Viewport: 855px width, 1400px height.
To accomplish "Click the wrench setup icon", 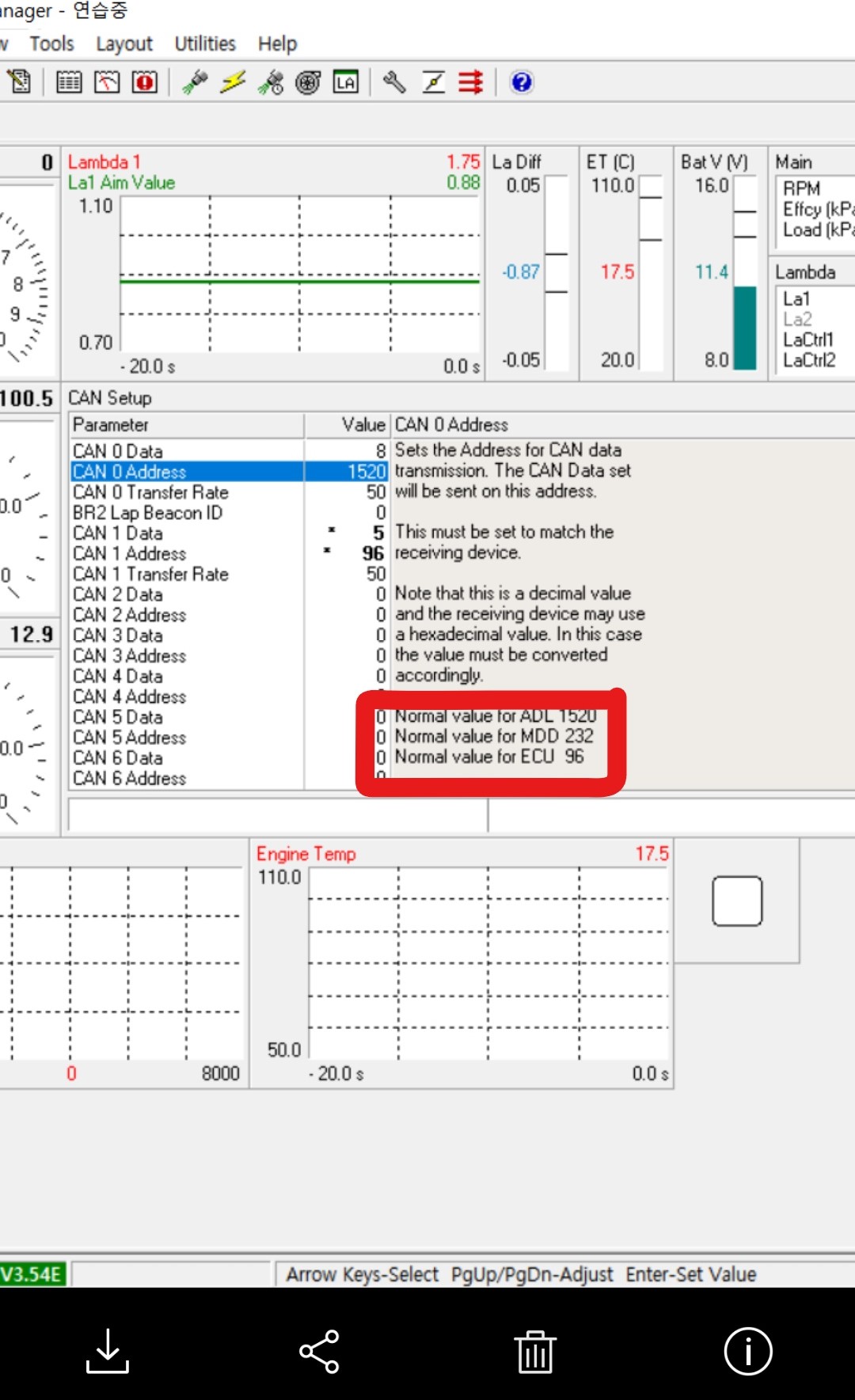I will click(394, 82).
